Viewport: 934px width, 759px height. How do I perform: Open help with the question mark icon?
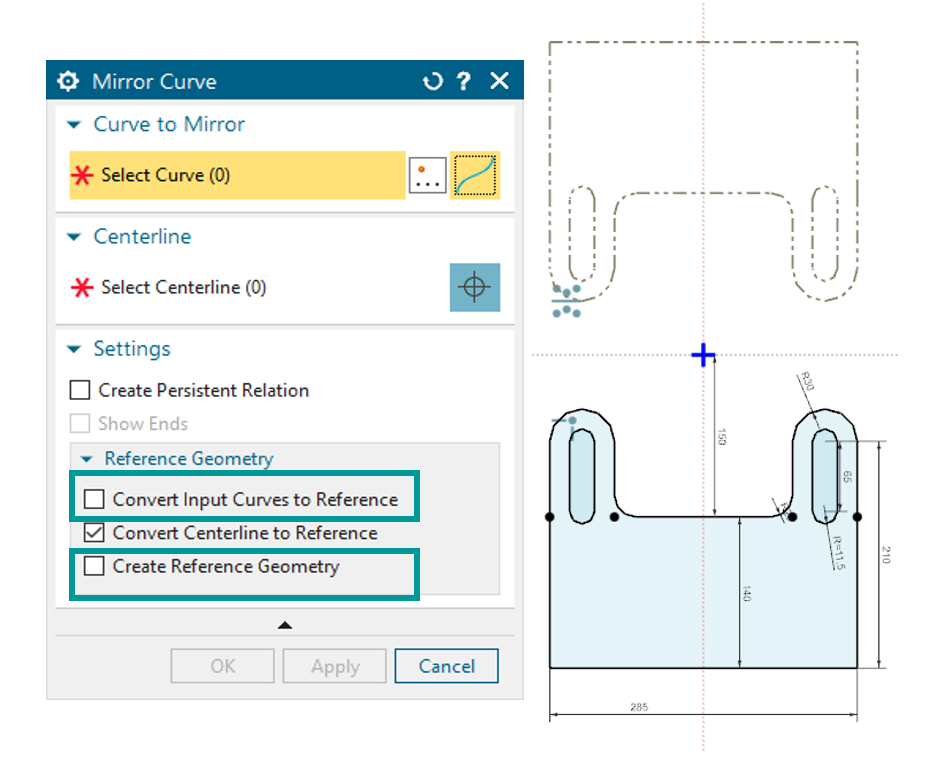click(464, 81)
